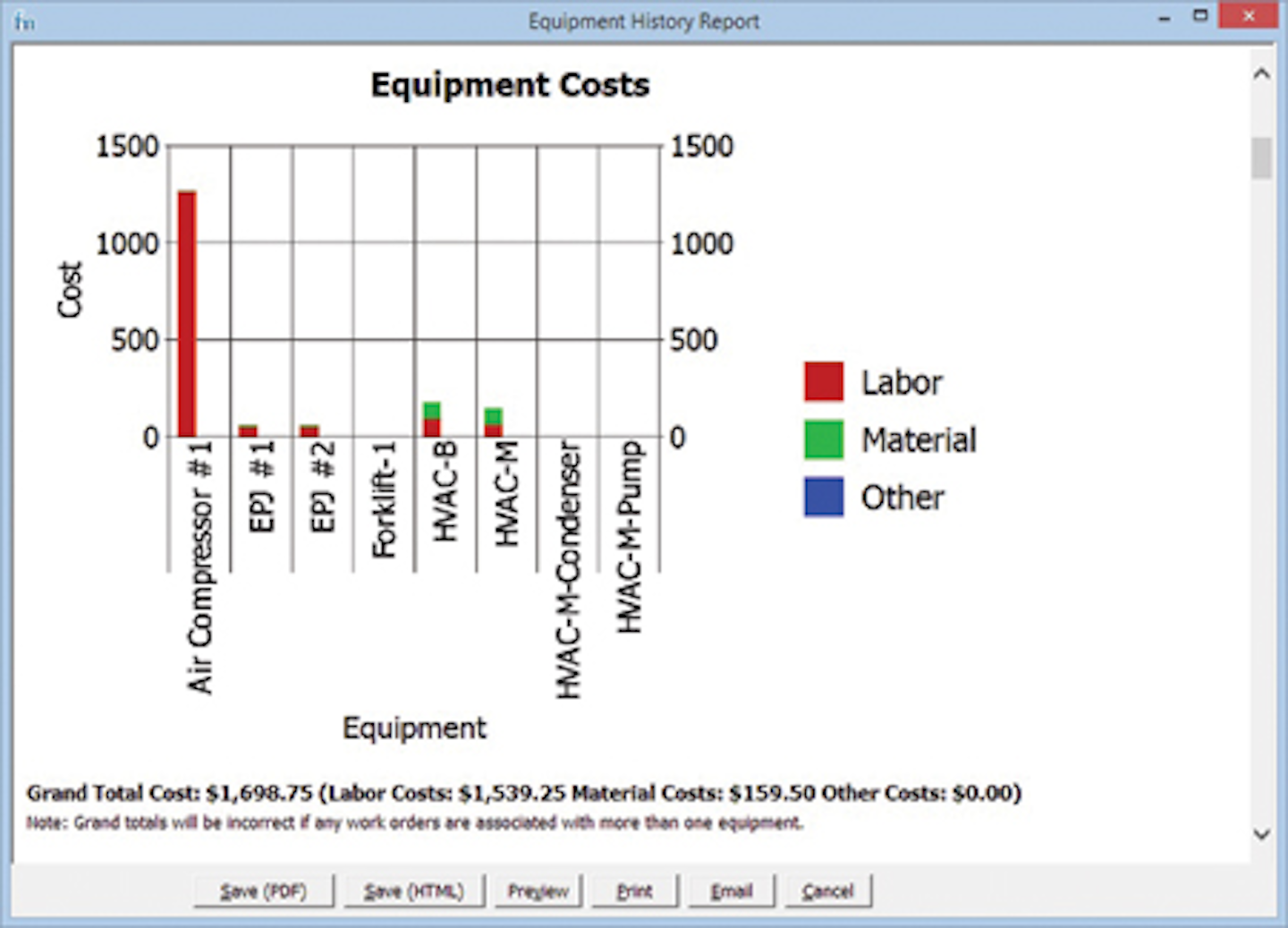This screenshot has height=928, width=1288.
Task: Click the scrollbar up arrow
Action: click(x=1261, y=72)
